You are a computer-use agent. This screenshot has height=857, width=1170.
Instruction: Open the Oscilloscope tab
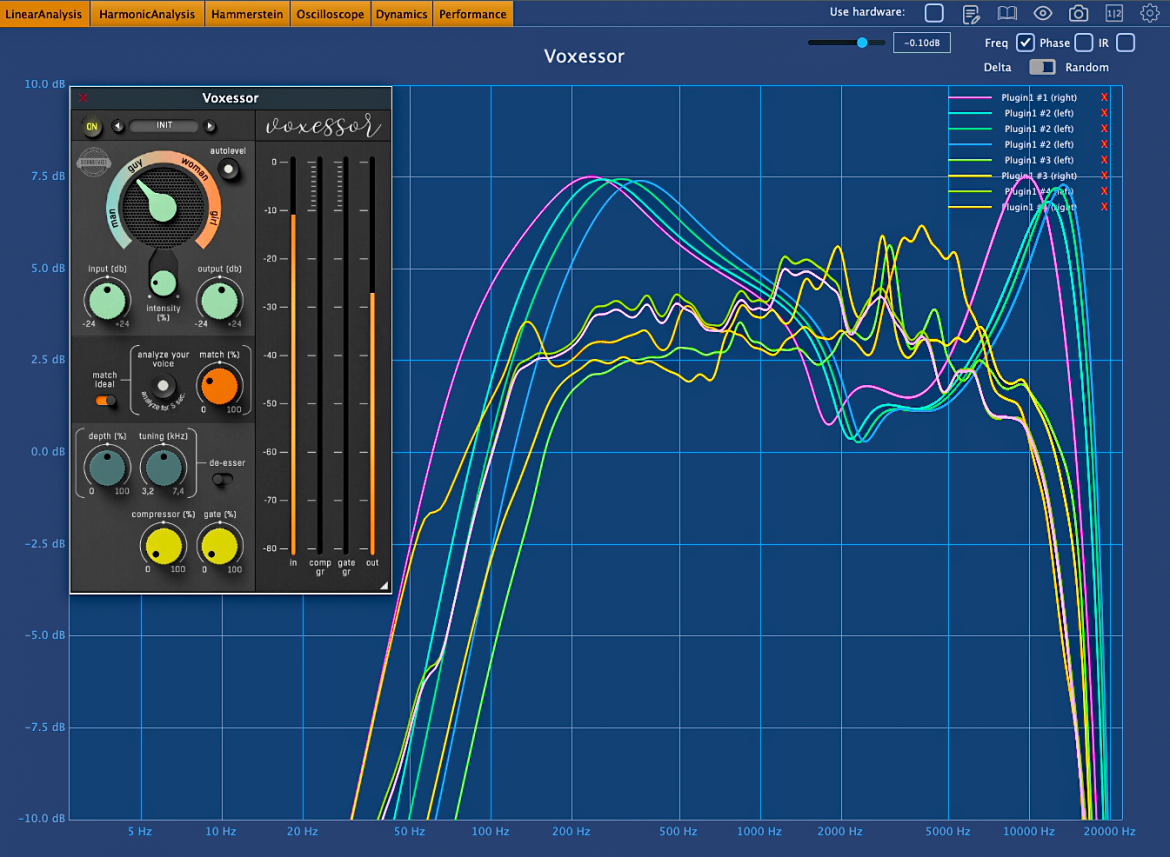tap(330, 13)
